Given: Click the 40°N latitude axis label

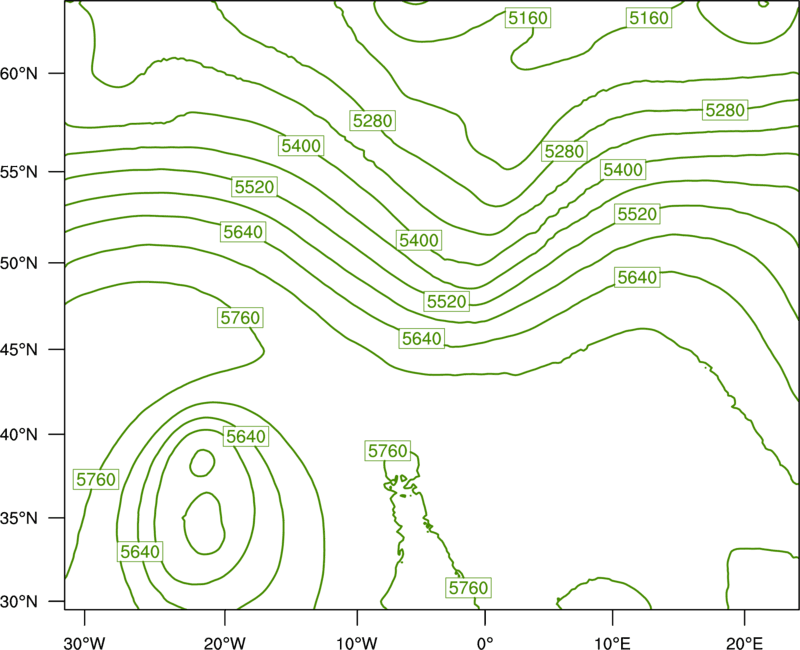Looking at the screenshot, I should [x=19, y=435].
